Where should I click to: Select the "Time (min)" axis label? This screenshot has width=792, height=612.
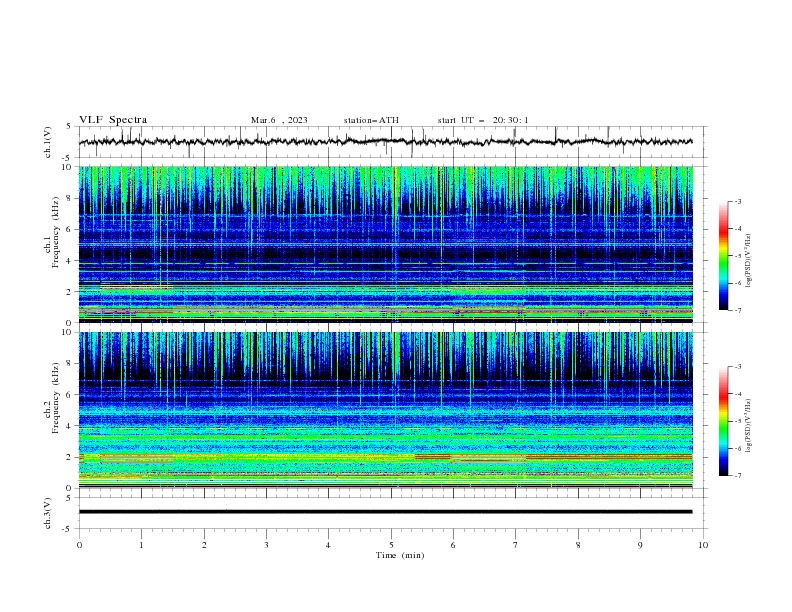[x=400, y=555]
